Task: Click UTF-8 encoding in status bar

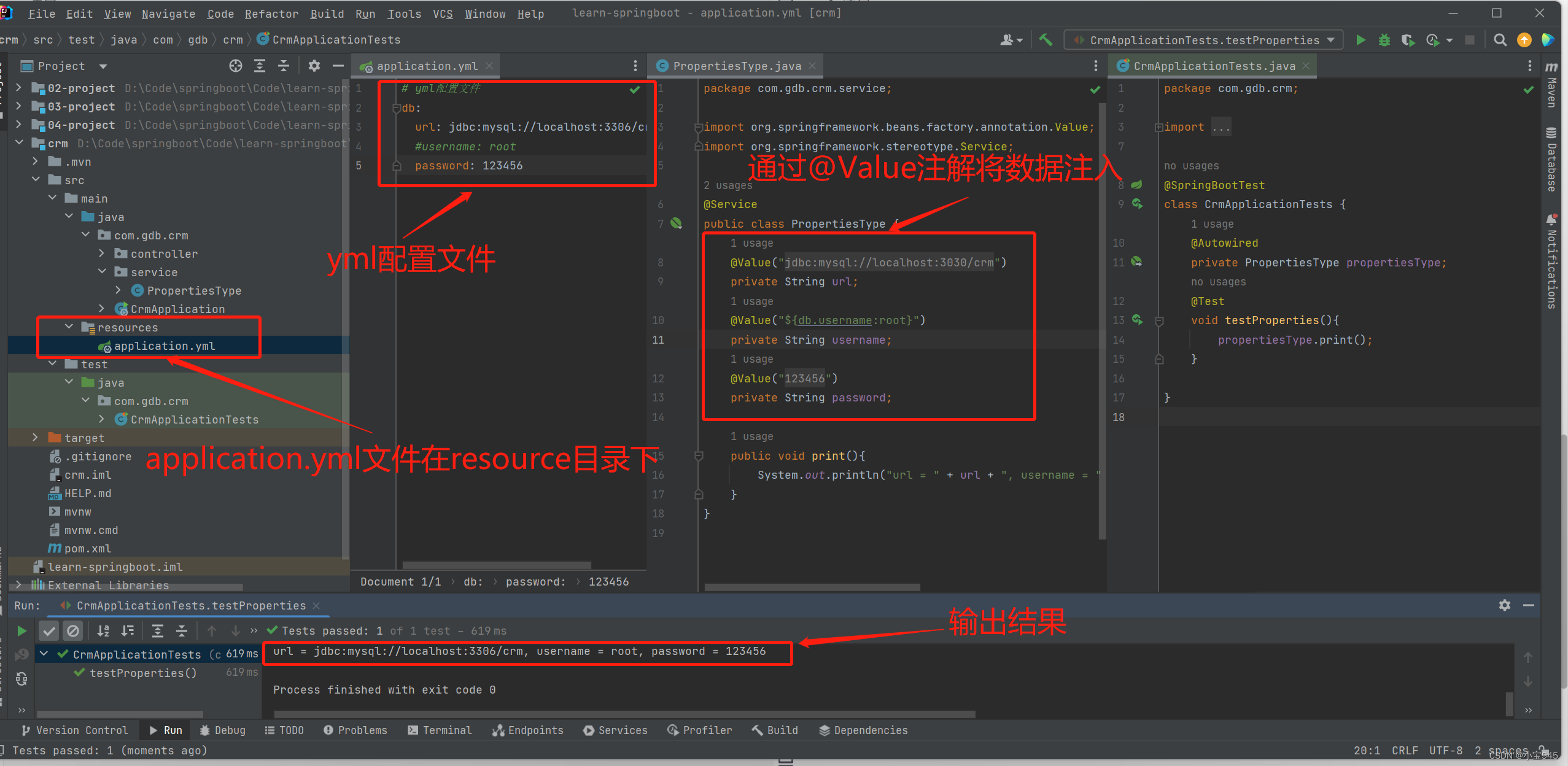Action: [x=1446, y=750]
